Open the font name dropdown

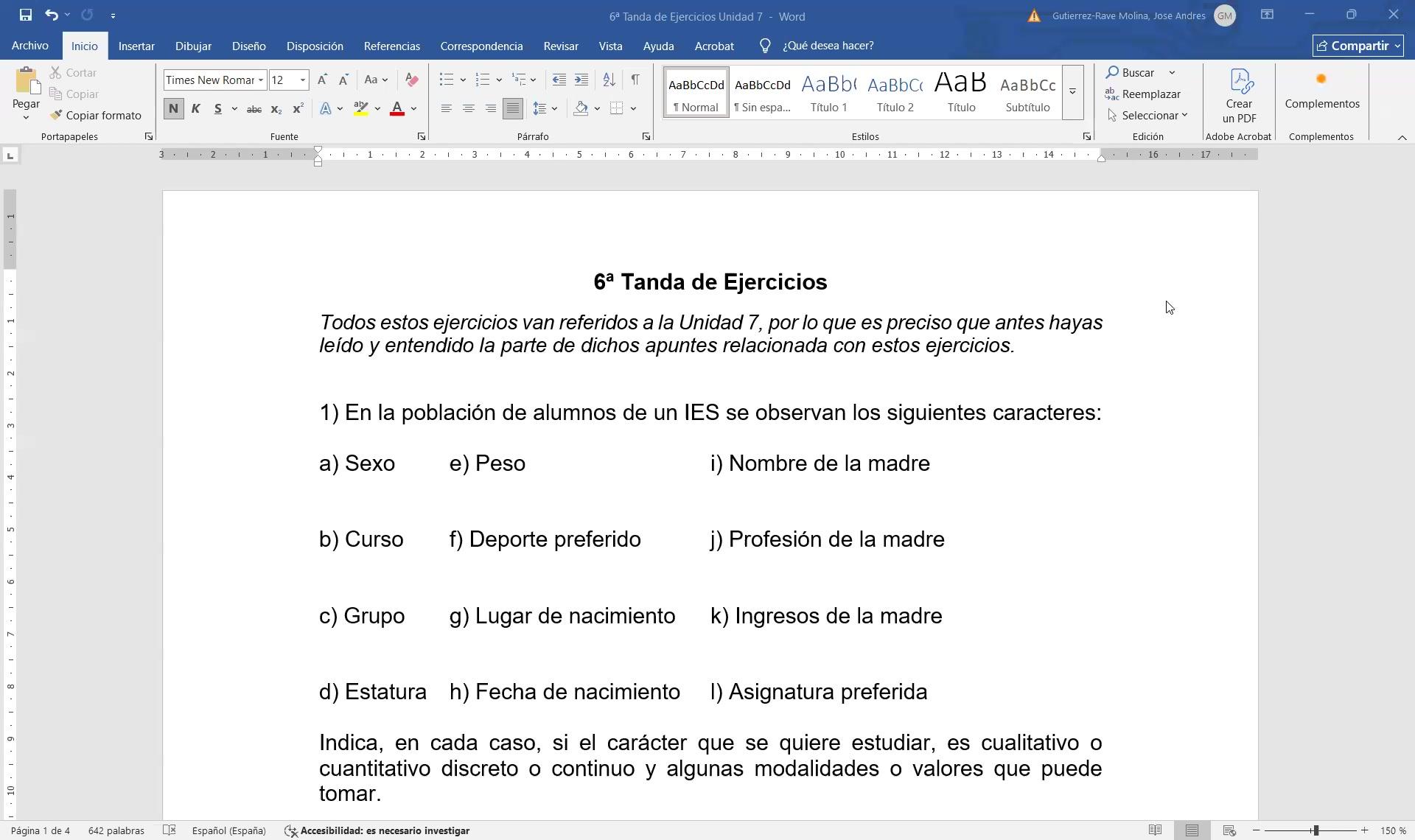(x=261, y=80)
